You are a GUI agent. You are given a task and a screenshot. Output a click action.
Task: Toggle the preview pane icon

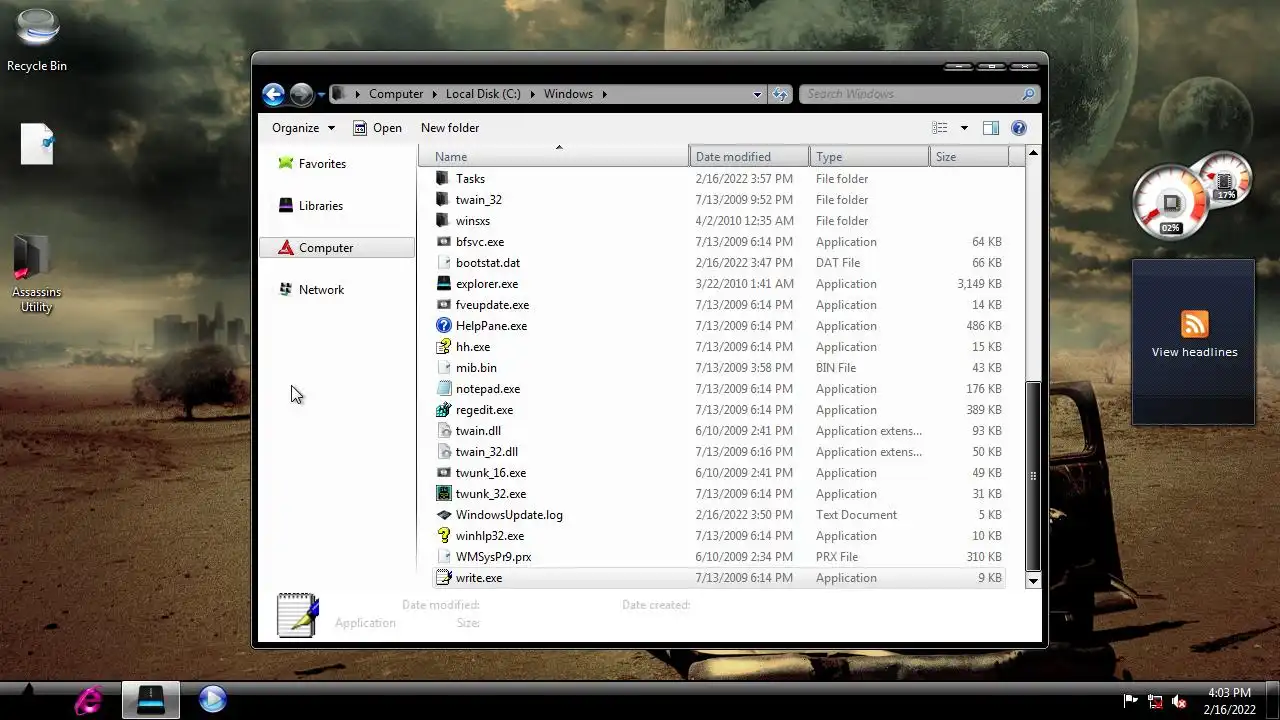(991, 128)
